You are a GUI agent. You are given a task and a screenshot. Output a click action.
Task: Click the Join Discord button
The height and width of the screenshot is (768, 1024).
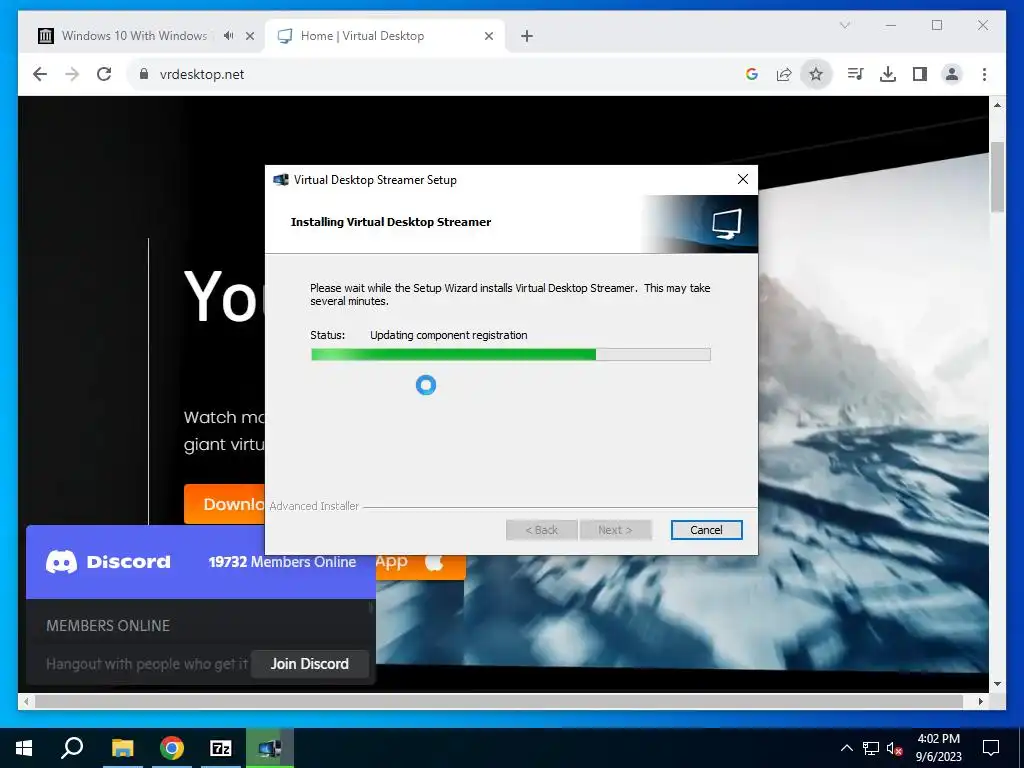310,664
